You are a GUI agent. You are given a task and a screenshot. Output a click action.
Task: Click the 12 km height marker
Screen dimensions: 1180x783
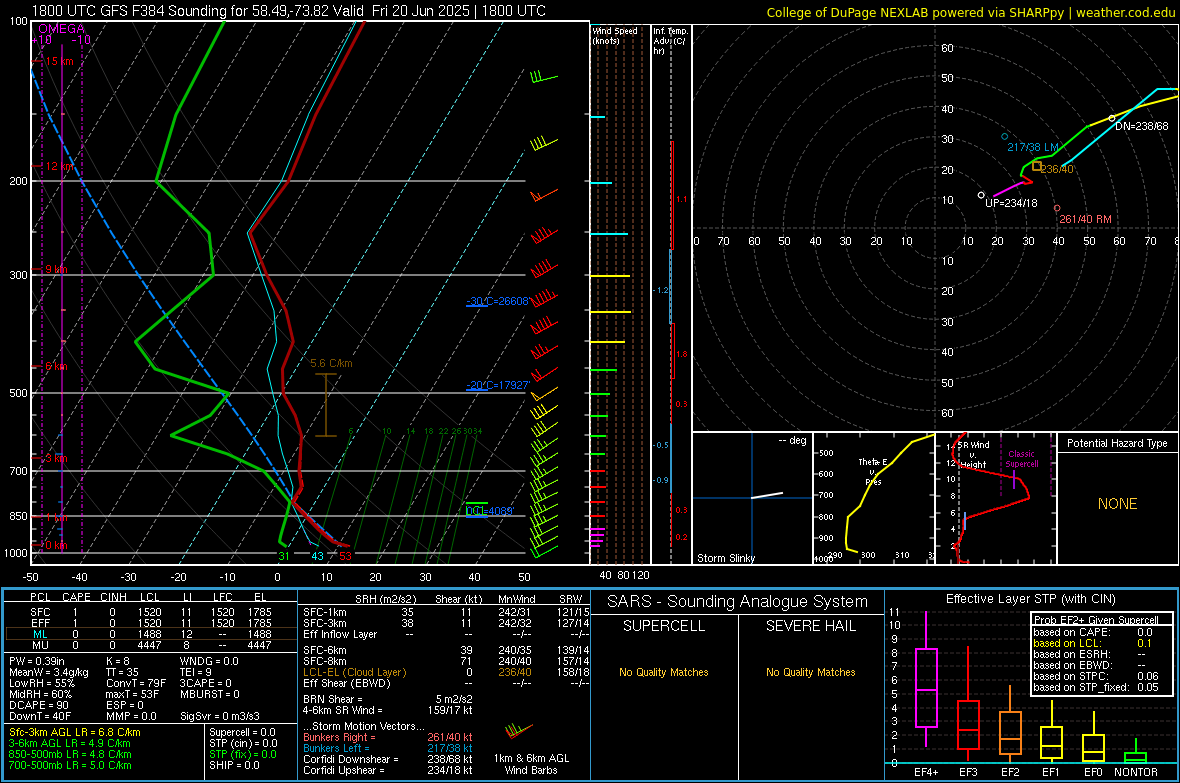pos(59,166)
